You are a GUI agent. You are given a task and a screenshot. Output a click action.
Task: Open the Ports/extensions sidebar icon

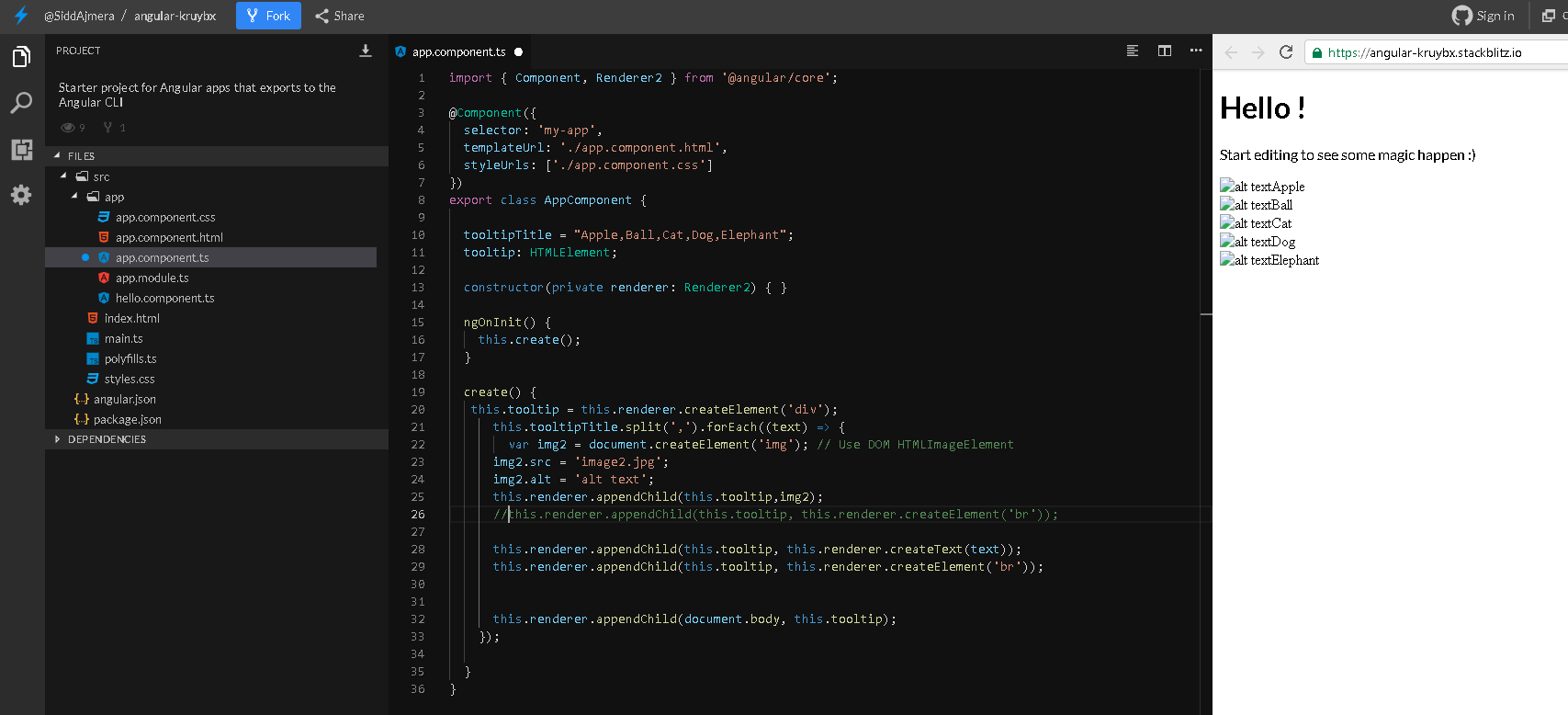tap(21, 149)
